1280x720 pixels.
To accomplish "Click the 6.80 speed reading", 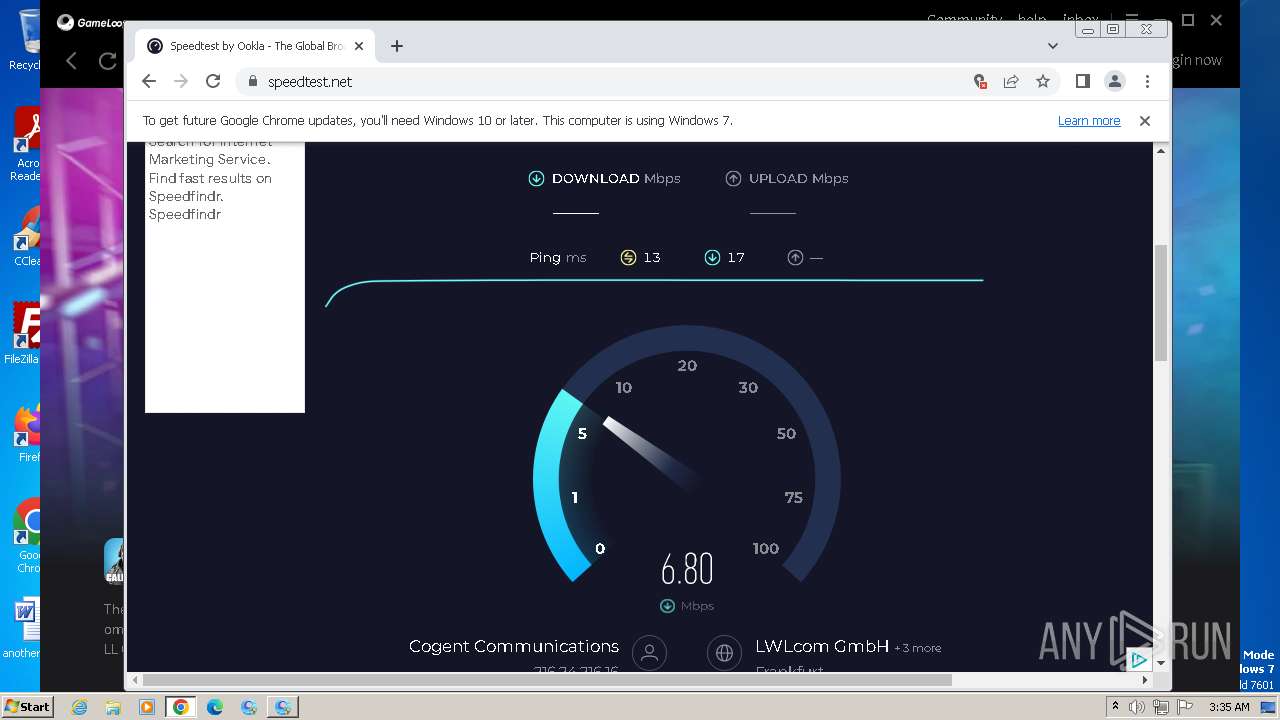I will [x=687, y=570].
